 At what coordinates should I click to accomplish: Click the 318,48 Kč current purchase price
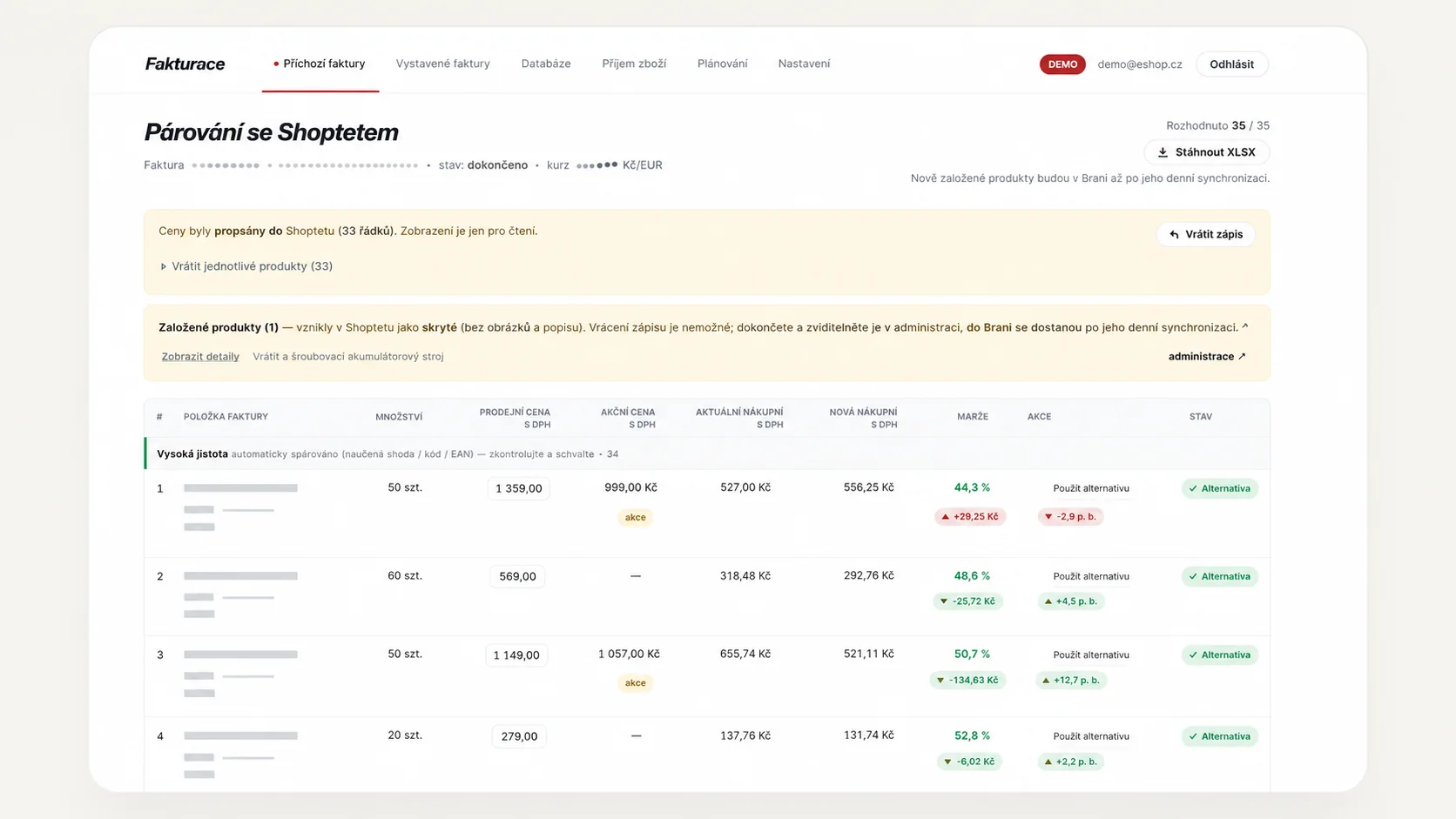[x=745, y=575]
